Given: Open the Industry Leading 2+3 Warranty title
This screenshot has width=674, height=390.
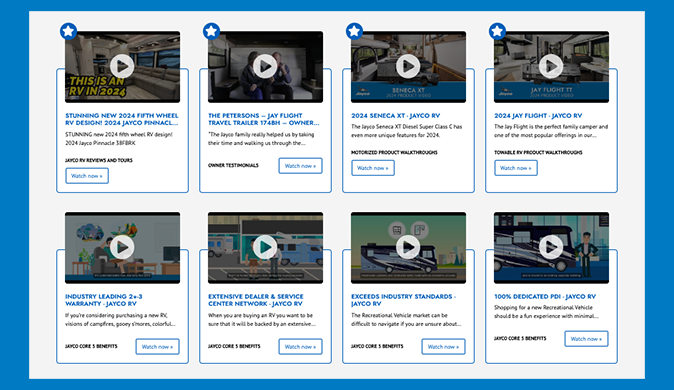Looking at the screenshot, I should (104, 300).
